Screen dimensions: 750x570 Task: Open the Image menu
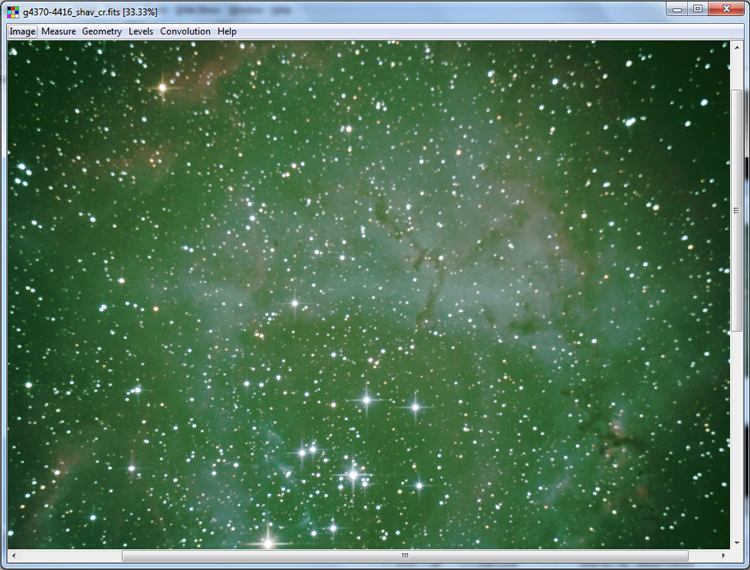pos(22,32)
